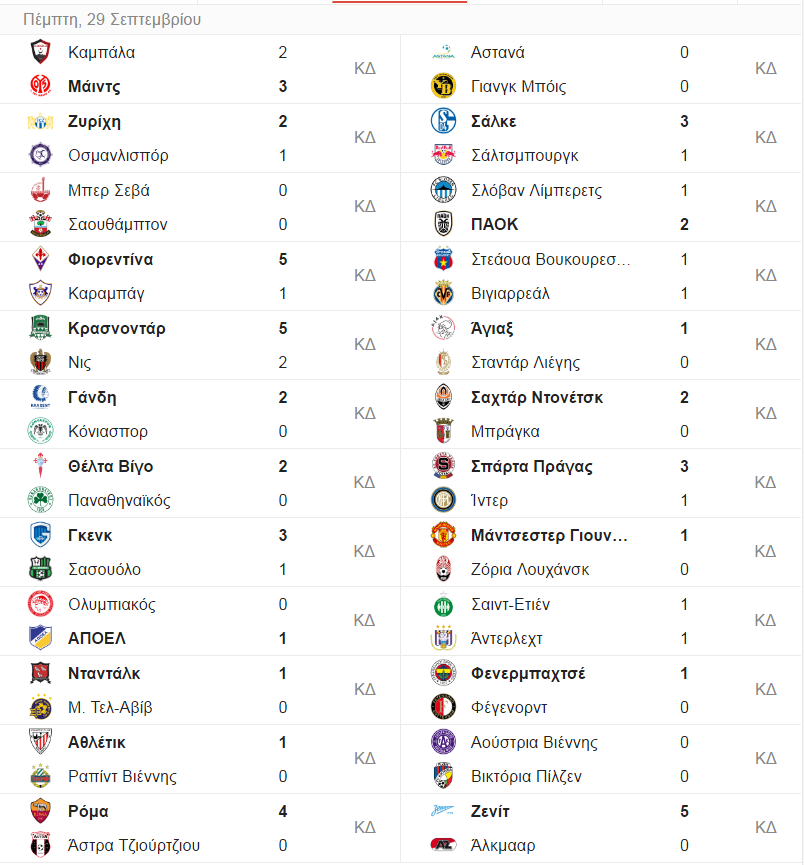This screenshot has width=804, height=865.
Task: Open the Ζυρίχη team link
Action: pos(94,121)
